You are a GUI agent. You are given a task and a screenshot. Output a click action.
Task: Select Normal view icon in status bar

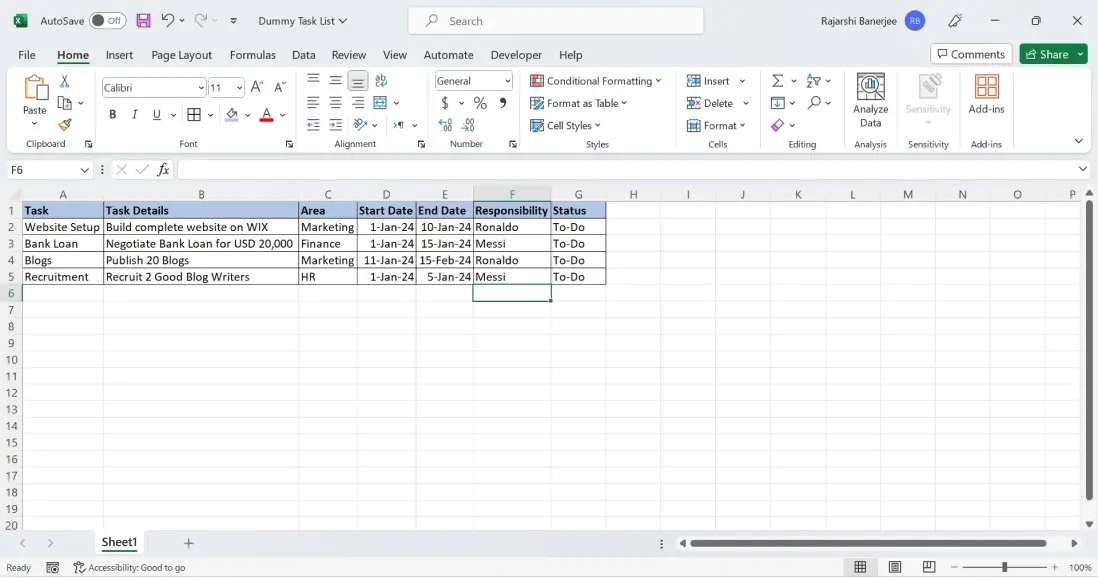point(860,567)
